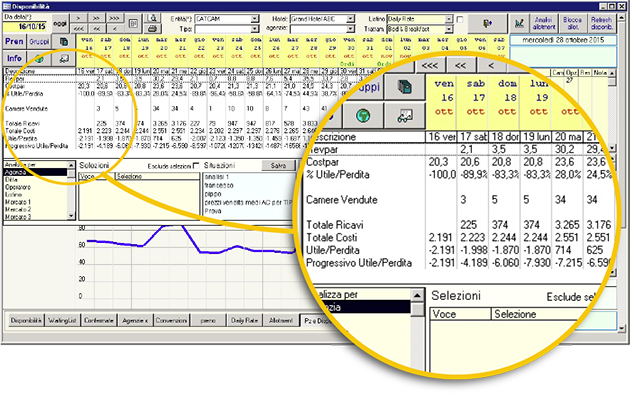Open the chart graph icon button

tap(519, 24)
